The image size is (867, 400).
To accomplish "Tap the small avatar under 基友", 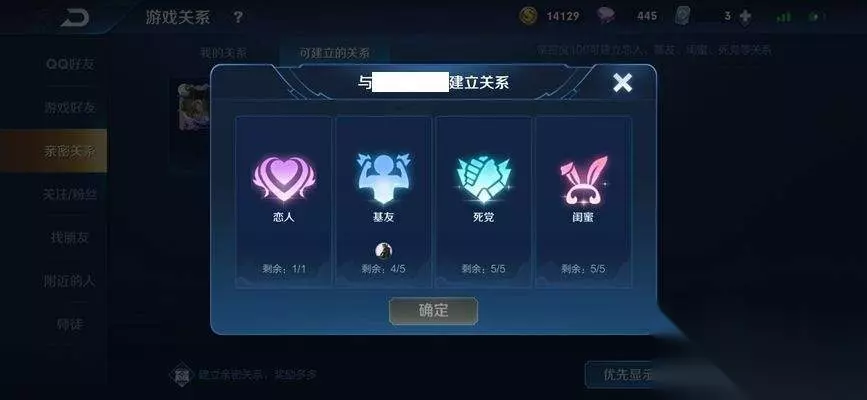I will [x=383, y=251].
